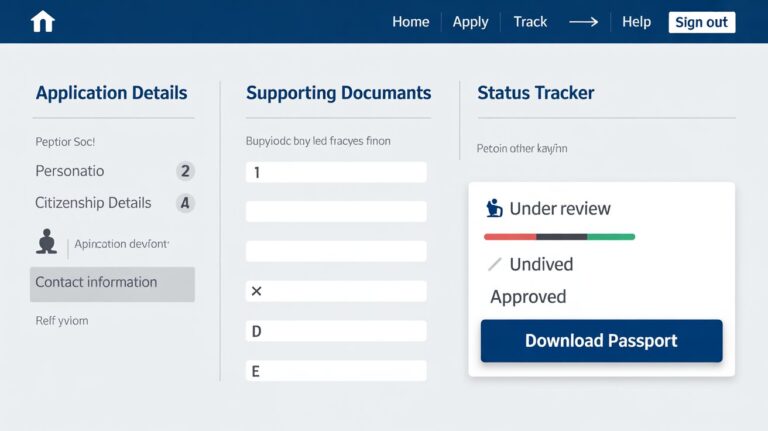
Task: Click the Download Passport button
Action: point(601,341)
